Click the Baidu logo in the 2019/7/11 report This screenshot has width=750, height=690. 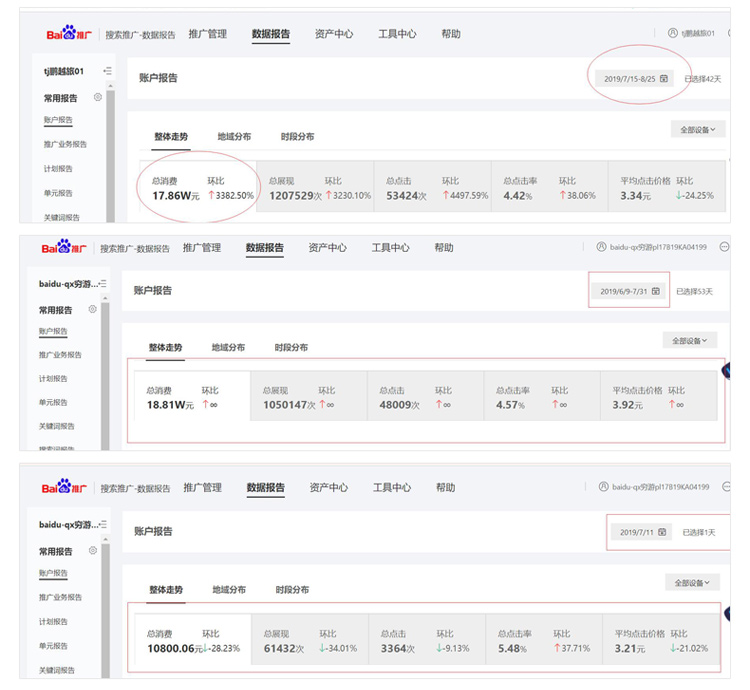pyautogui.click(x=64, y=487)
